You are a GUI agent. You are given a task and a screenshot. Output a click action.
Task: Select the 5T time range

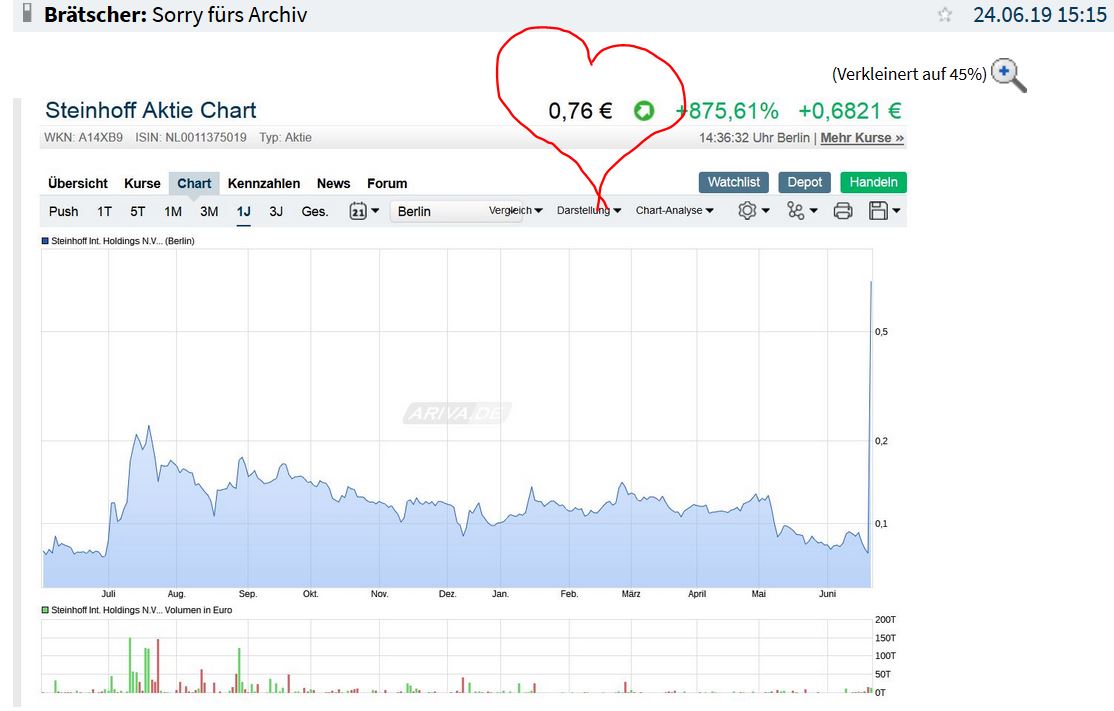pyautogui.click(x=138, y=211)
